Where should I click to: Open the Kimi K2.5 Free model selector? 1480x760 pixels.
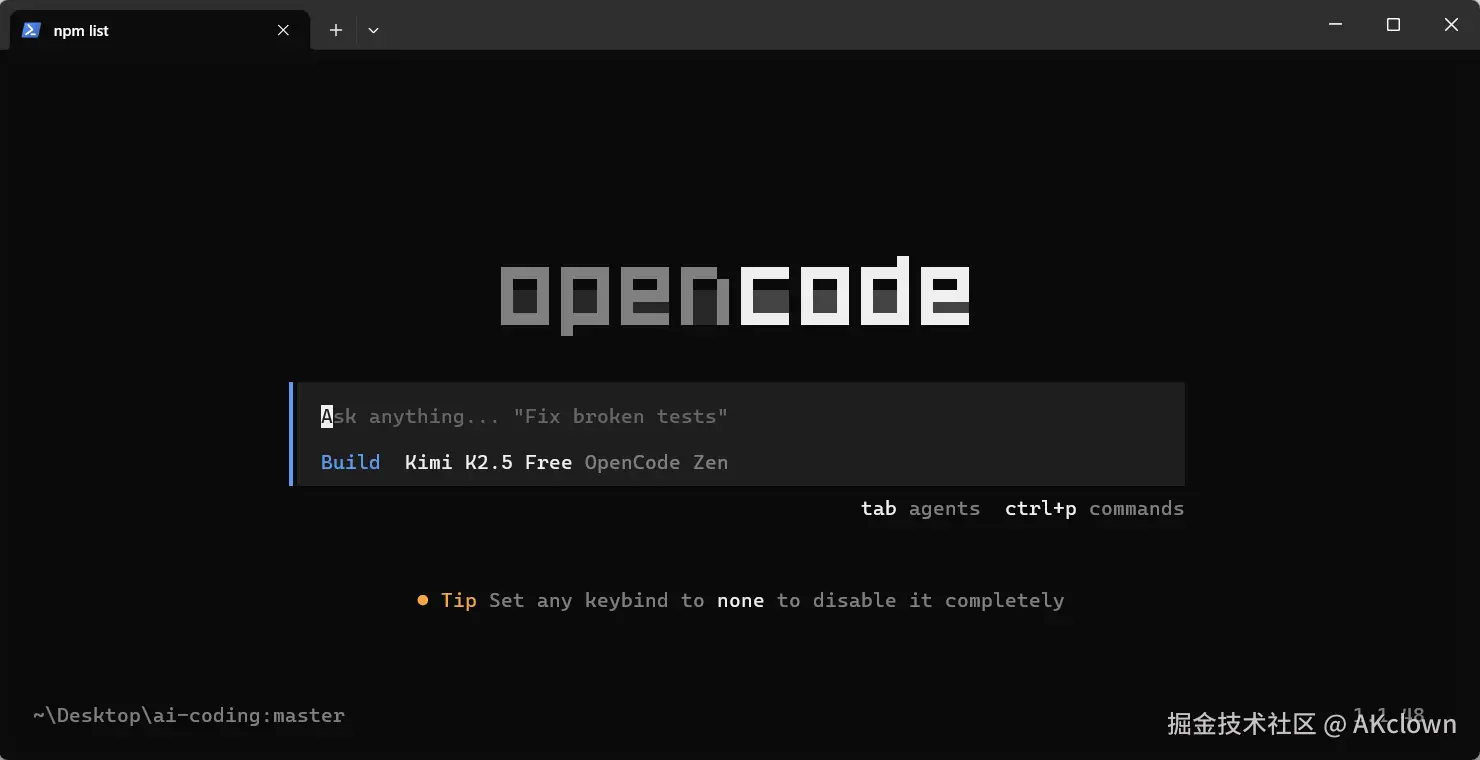point(488,462)
